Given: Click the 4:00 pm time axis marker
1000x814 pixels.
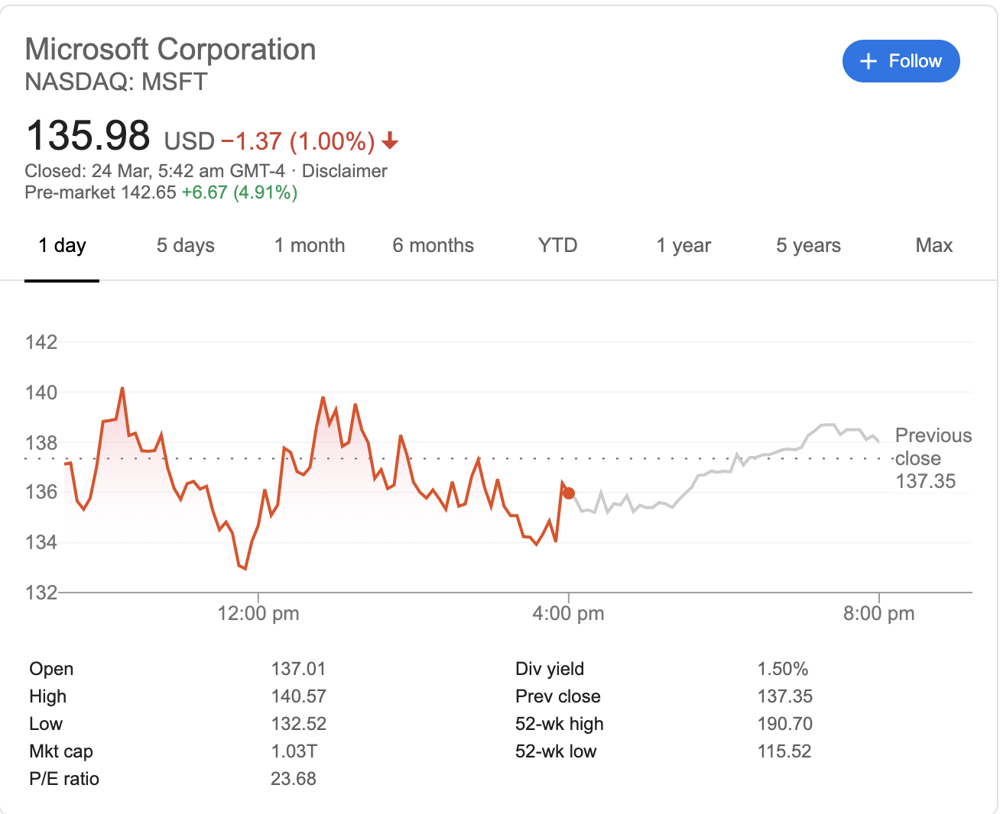Looking at the screenshot, I should (568, 614).
